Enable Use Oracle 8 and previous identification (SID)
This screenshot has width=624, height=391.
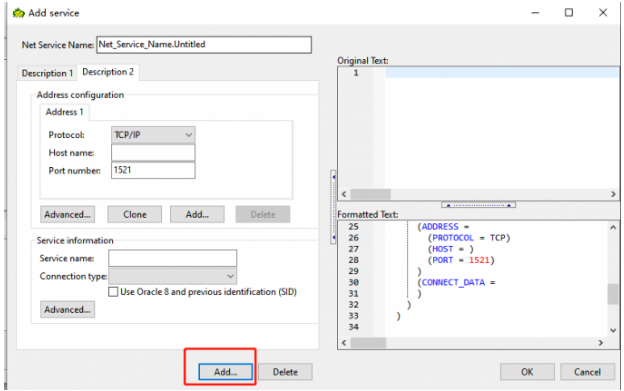pyautogui.click(x=113, y=292)
